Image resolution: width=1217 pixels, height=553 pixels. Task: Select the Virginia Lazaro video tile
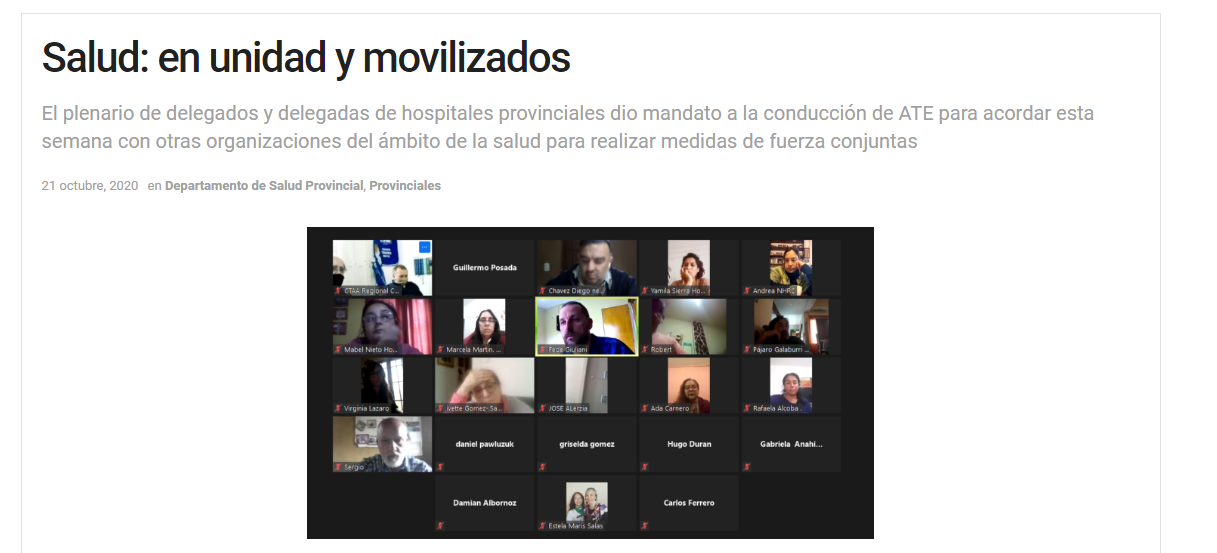(x=382, y=385)
